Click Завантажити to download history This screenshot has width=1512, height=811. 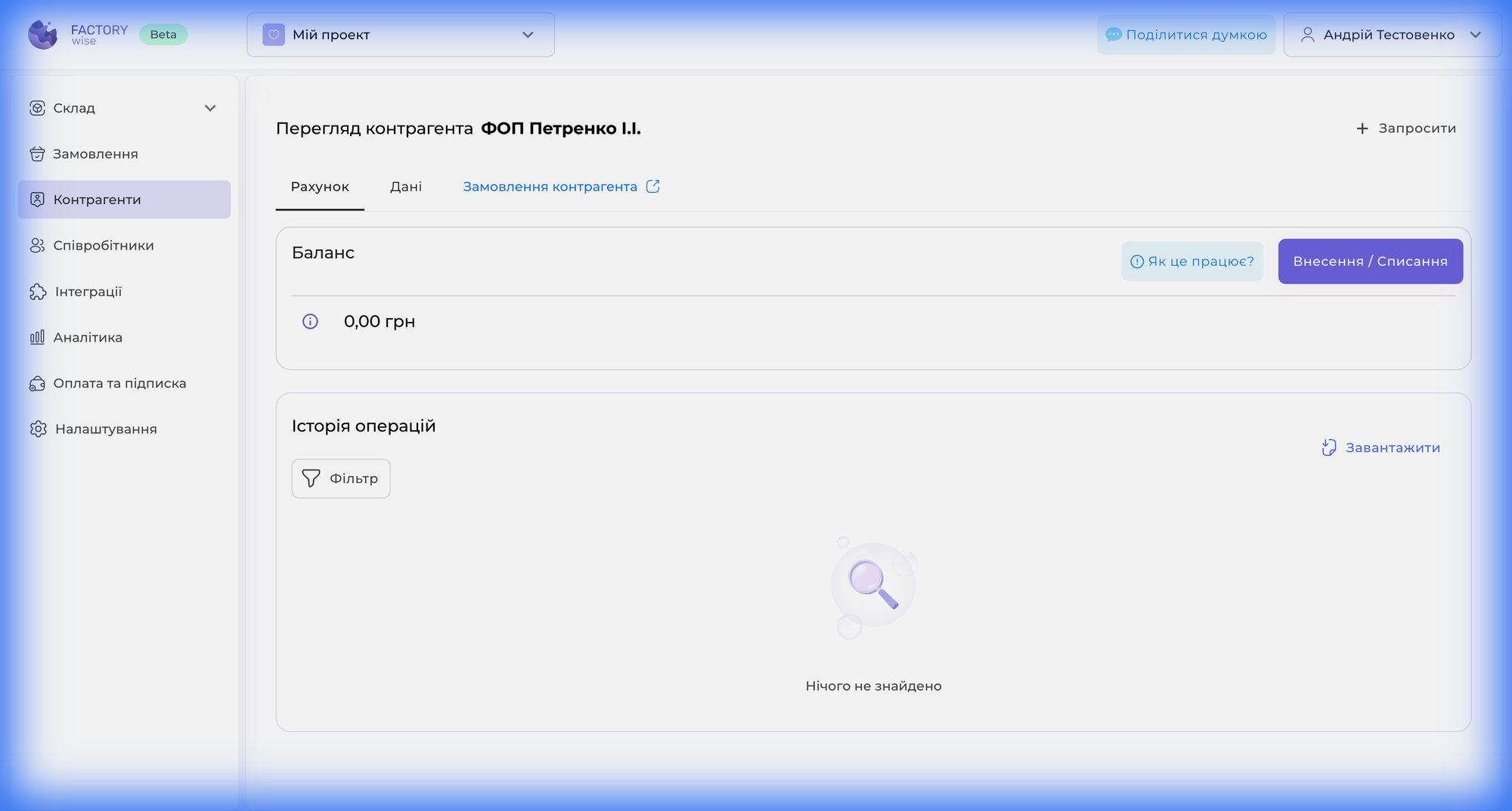coord(1381,447)
